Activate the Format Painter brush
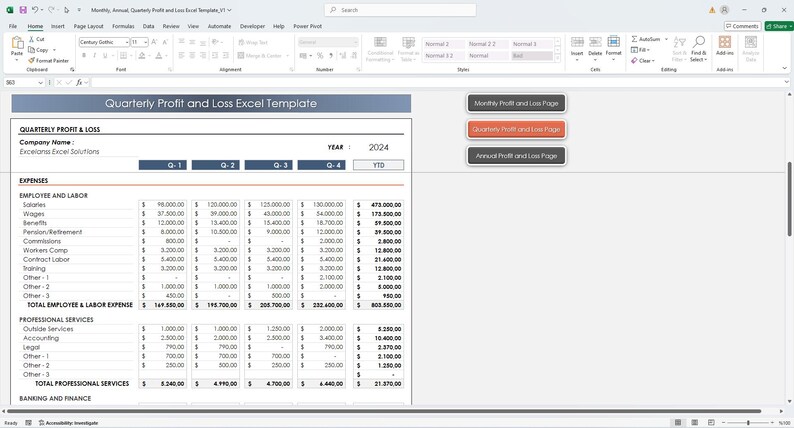794x428 pixels. [x=31, y=60]
